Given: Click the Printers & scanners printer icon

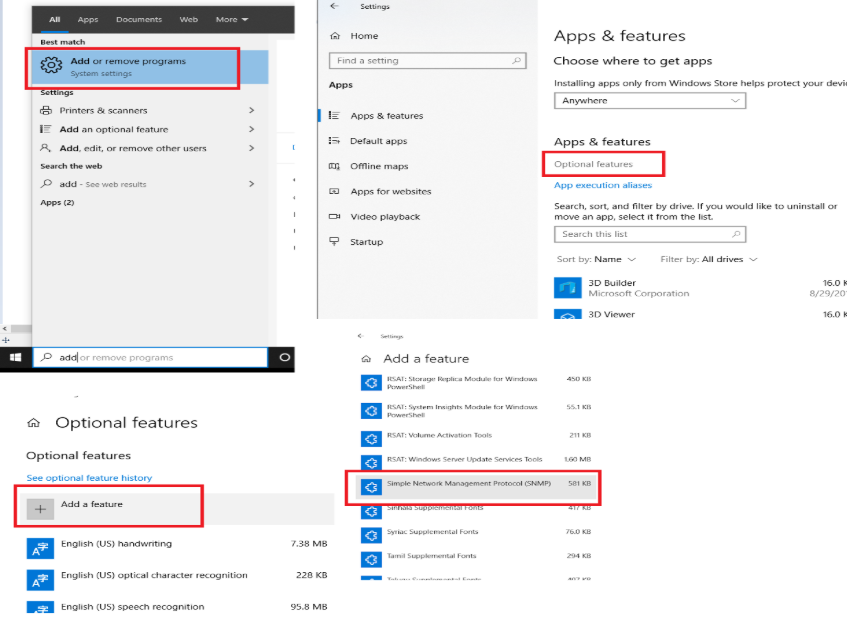Looking at the screenshot, I should (x=46, y=110).
